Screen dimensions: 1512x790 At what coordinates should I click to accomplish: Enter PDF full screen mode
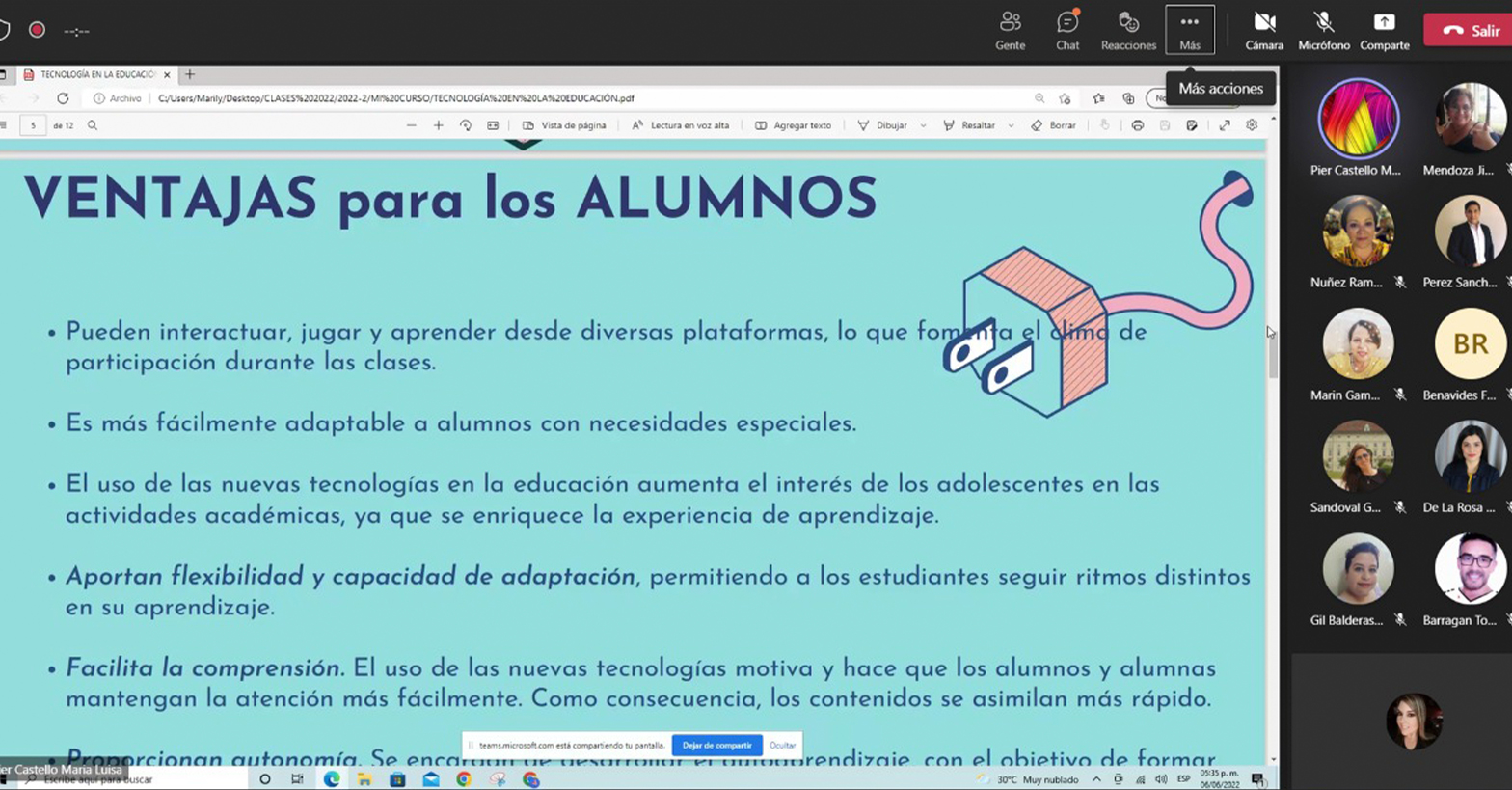click(1225, 125)
